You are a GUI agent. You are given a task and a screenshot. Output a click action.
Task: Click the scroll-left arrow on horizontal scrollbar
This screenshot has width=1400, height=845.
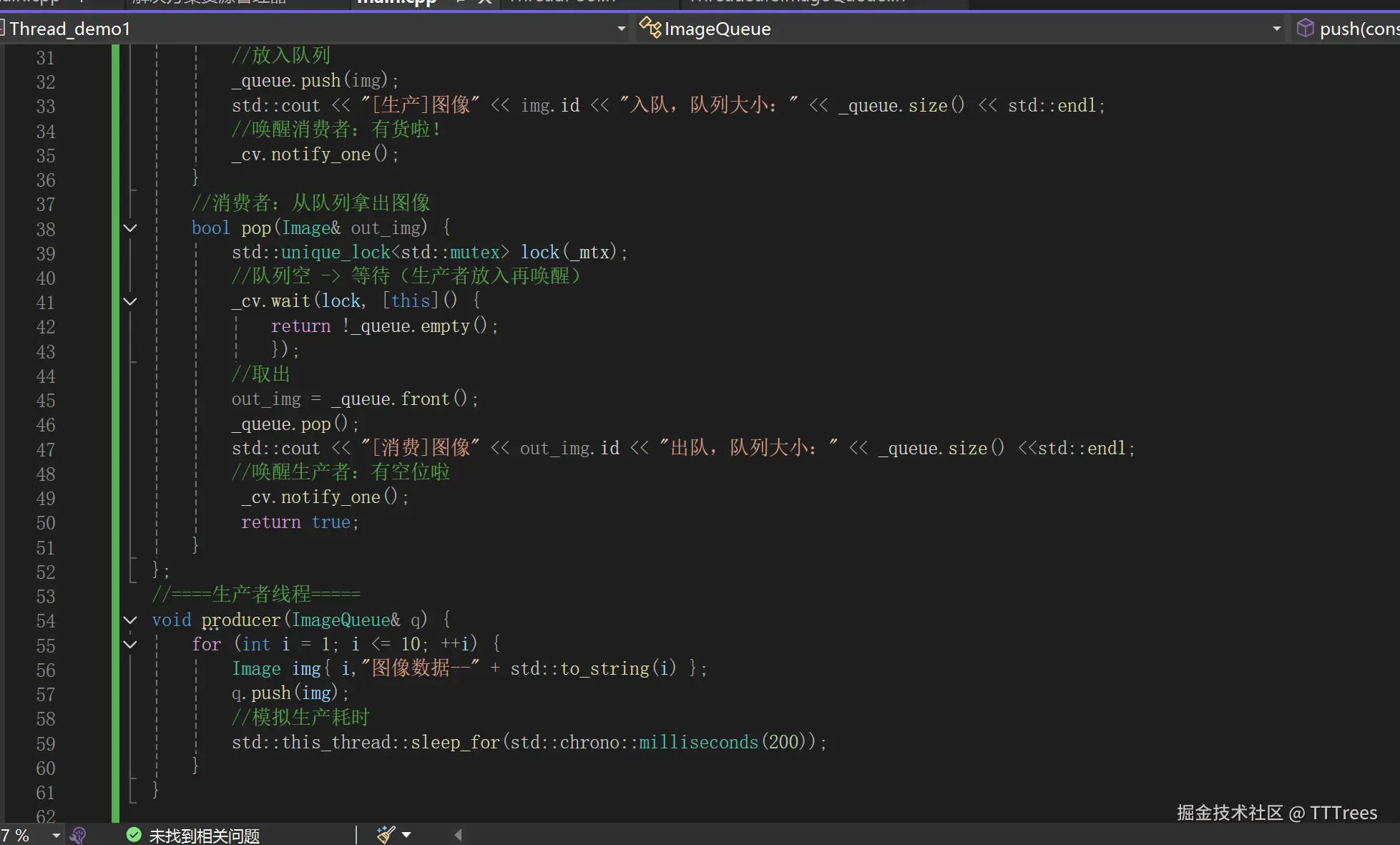[x=458, y=835]
